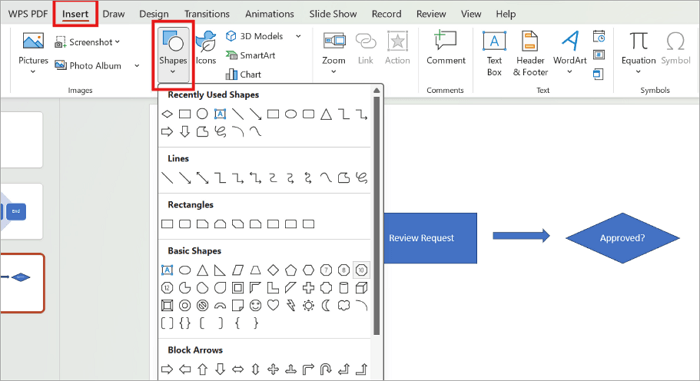Click the Shapes gallery scrollbar thumb
Viewport: 700px width, 381px height.
click(377, 215)
